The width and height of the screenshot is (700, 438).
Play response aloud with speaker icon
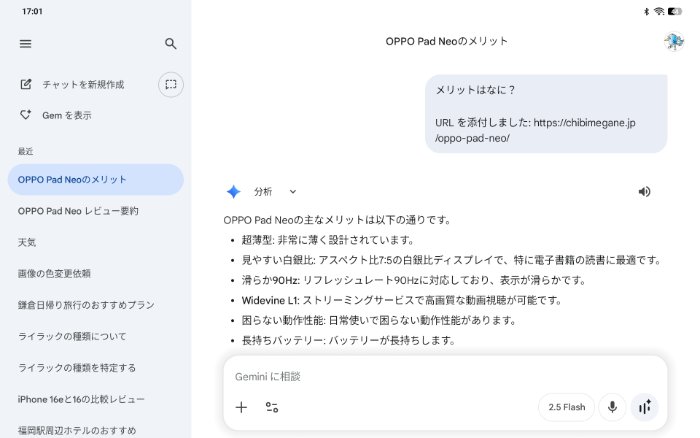point(644,192)
